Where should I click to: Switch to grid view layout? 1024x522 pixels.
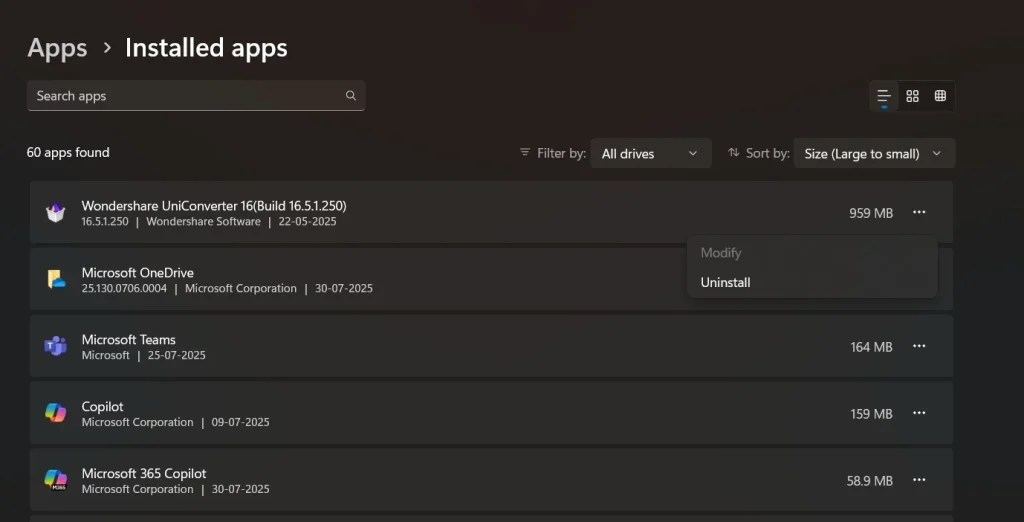912,96
